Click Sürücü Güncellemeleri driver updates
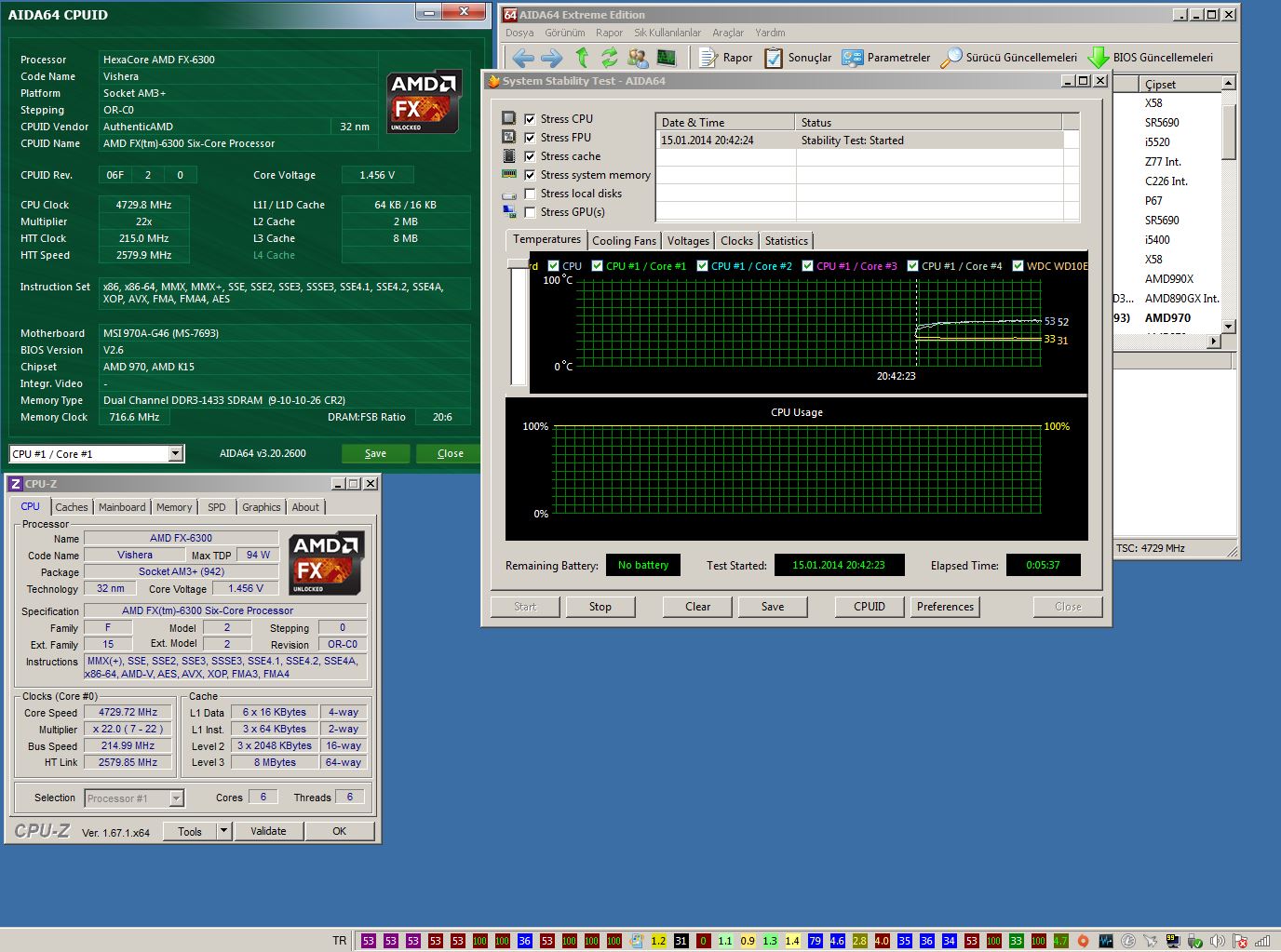Viewport: 1281px width, 952px height. click(1008, 58)
